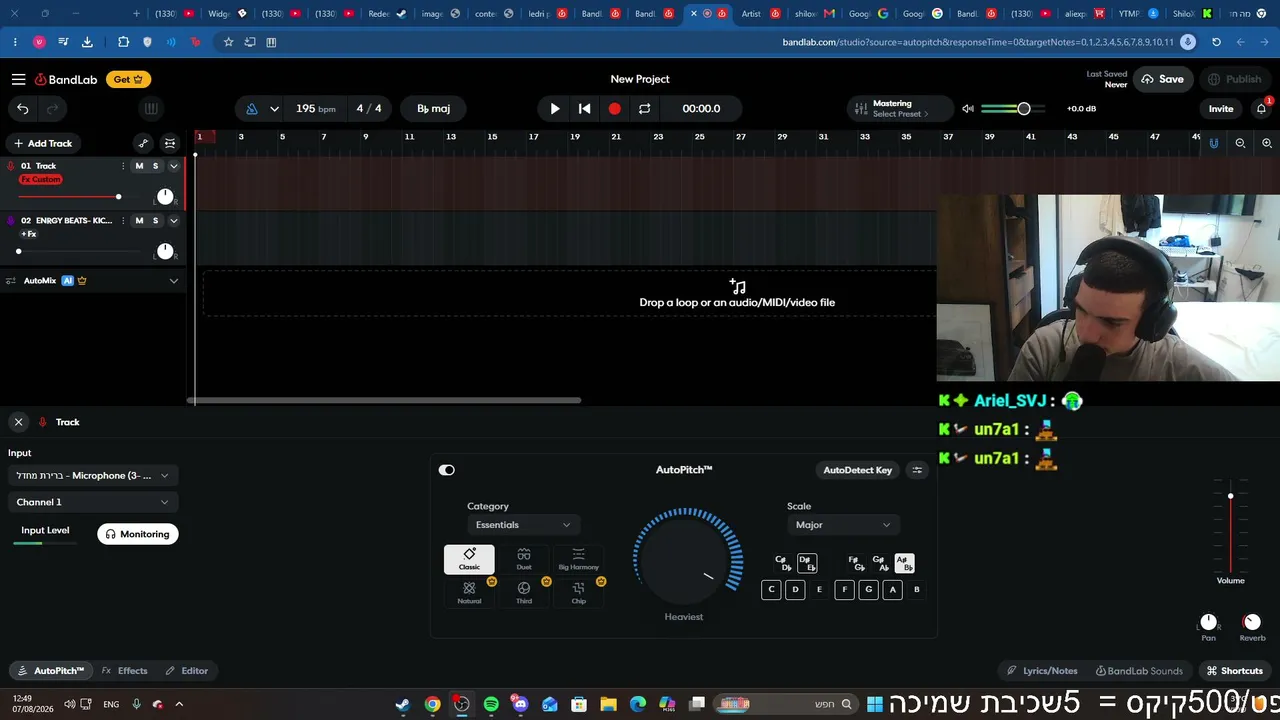Open the BandLab hamburger menu

18,79
